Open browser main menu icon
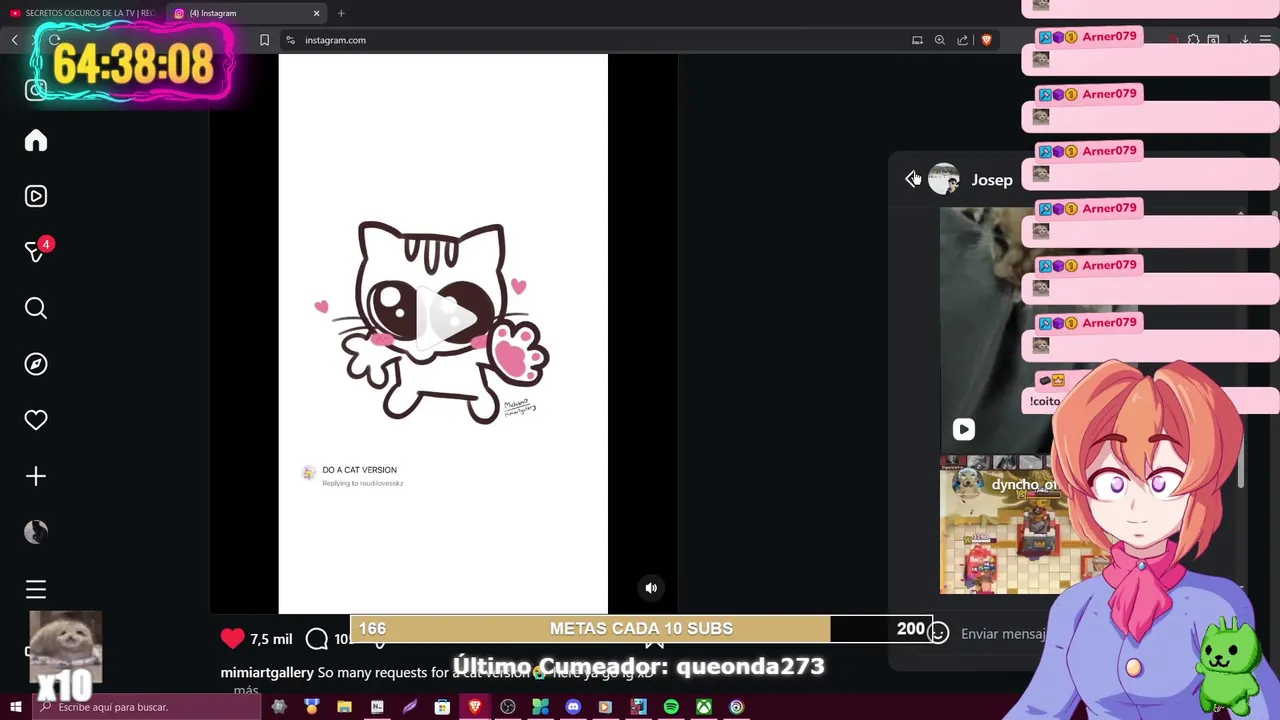 1266,40
